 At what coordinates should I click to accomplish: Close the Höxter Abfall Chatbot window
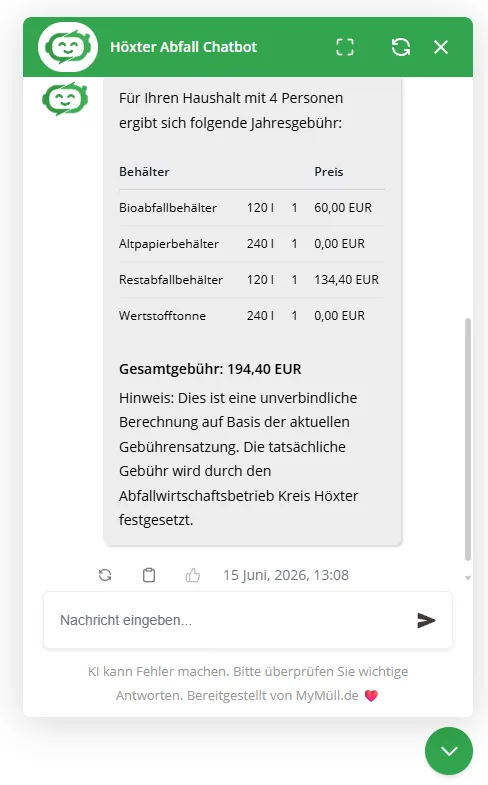[x=441, y=47]
